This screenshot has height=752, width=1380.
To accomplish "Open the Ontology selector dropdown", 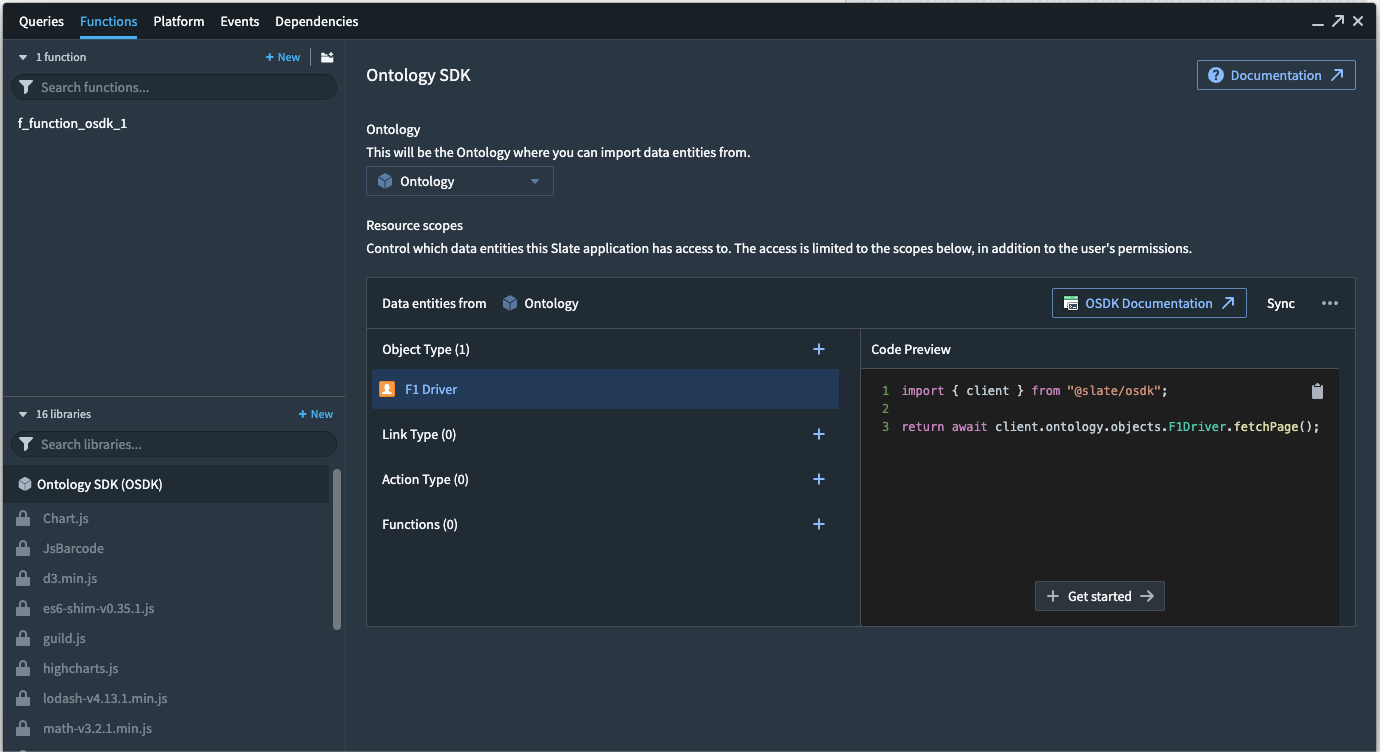I will tap(460, 181).
